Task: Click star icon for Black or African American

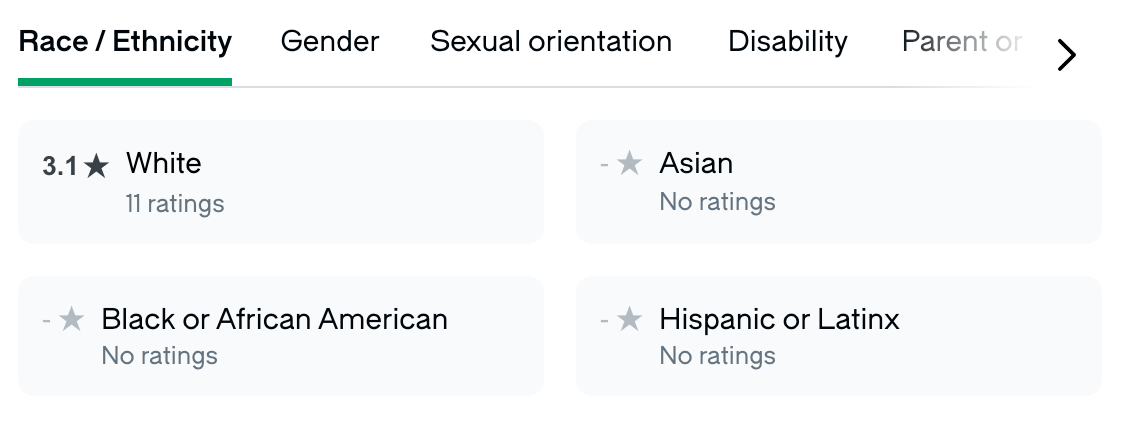Action: coord(71,320)
